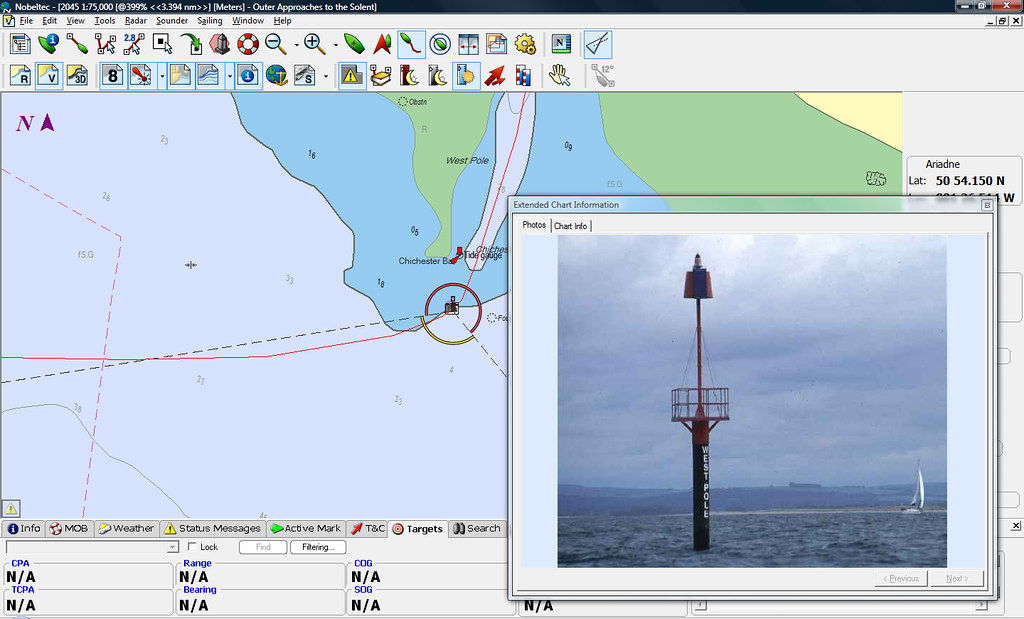Select the 2.8 range and bearing tool
Image resolution: width=1024 pixels, height=619 pixels.
(133, 44)
